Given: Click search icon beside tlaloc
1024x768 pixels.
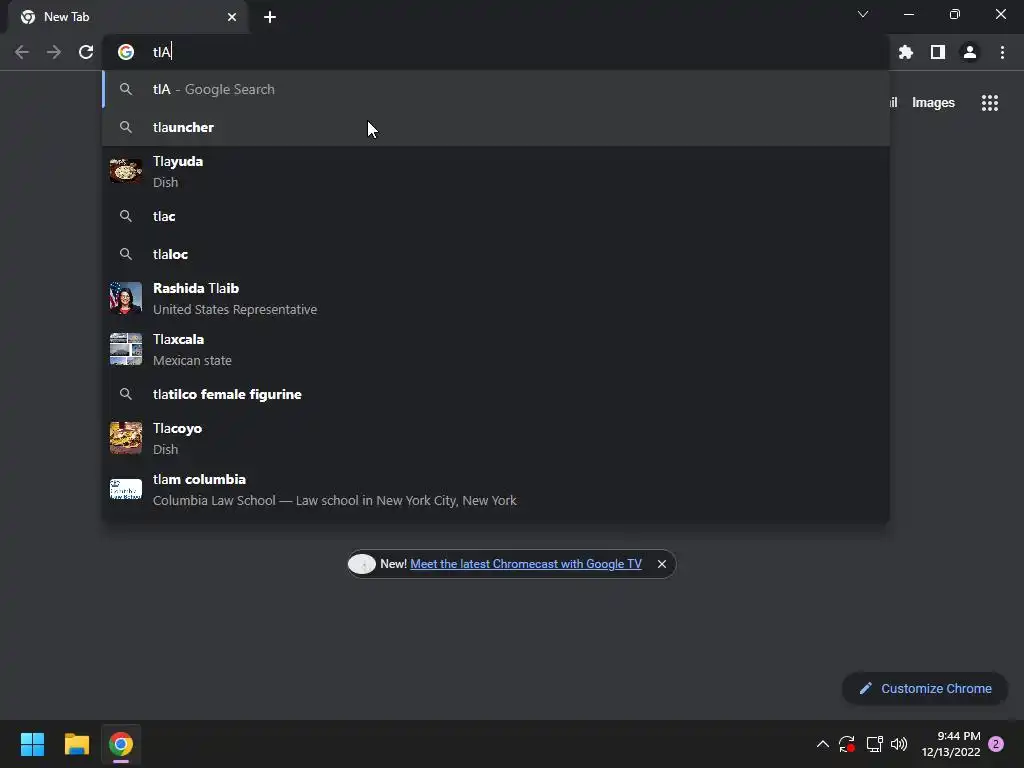Looking at the screenshot, I should tap(125, 254).
